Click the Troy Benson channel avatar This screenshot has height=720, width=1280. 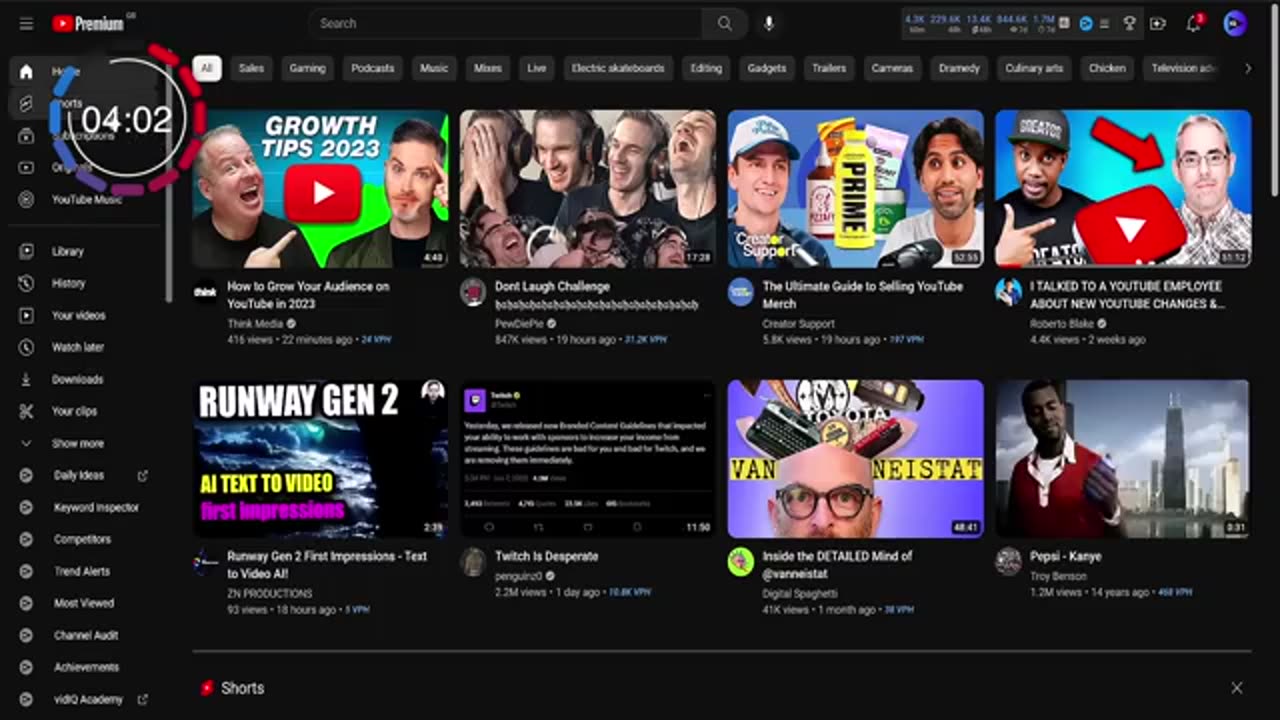[x=1008, y=562]
